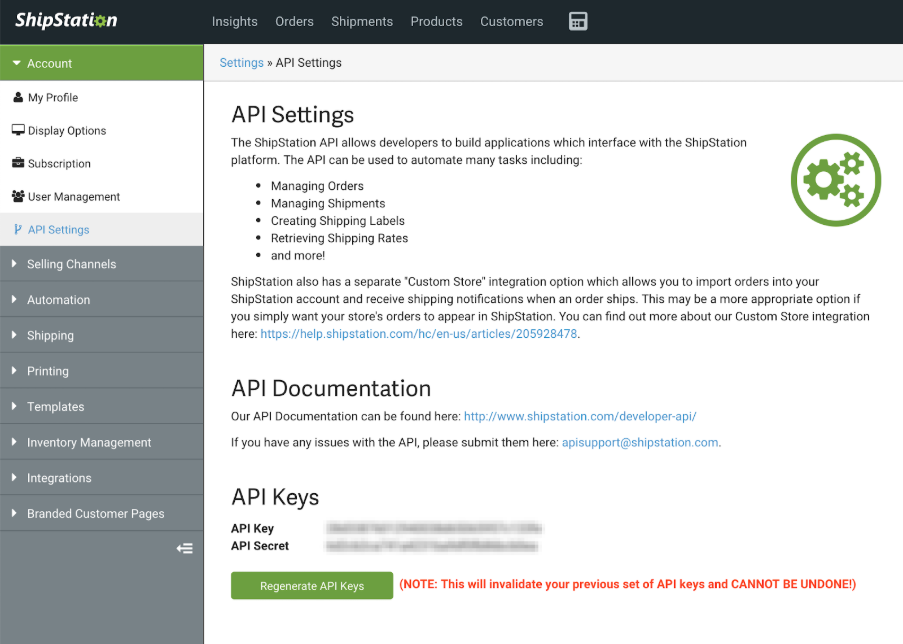Collapse sidebar using the arrow icon
The height and width of the screenshot is (644, 903).
pyautogui.click(x=184, y=548)
